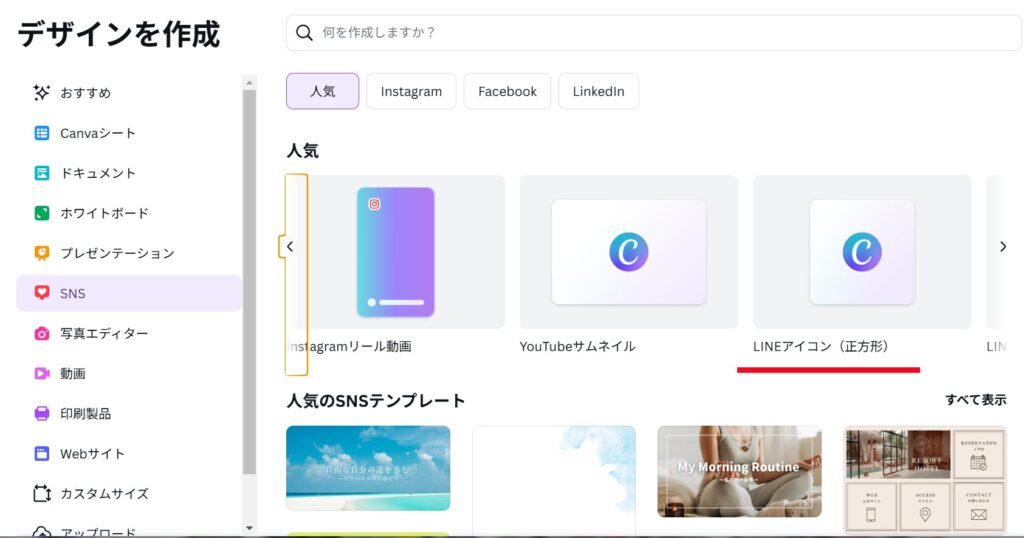The width and height of the screenshot is (1024, 538).
Task: Open Canvaシート in the sidebar
Action: point(129,133)
